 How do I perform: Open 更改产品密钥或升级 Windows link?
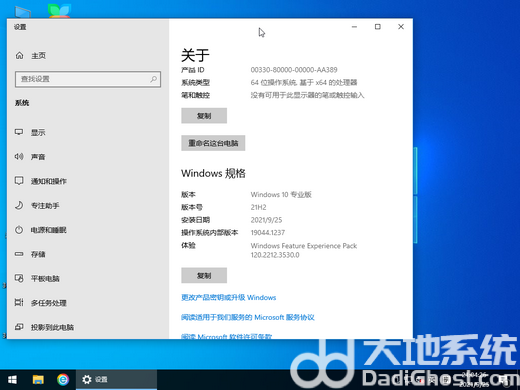pos(229,297)
